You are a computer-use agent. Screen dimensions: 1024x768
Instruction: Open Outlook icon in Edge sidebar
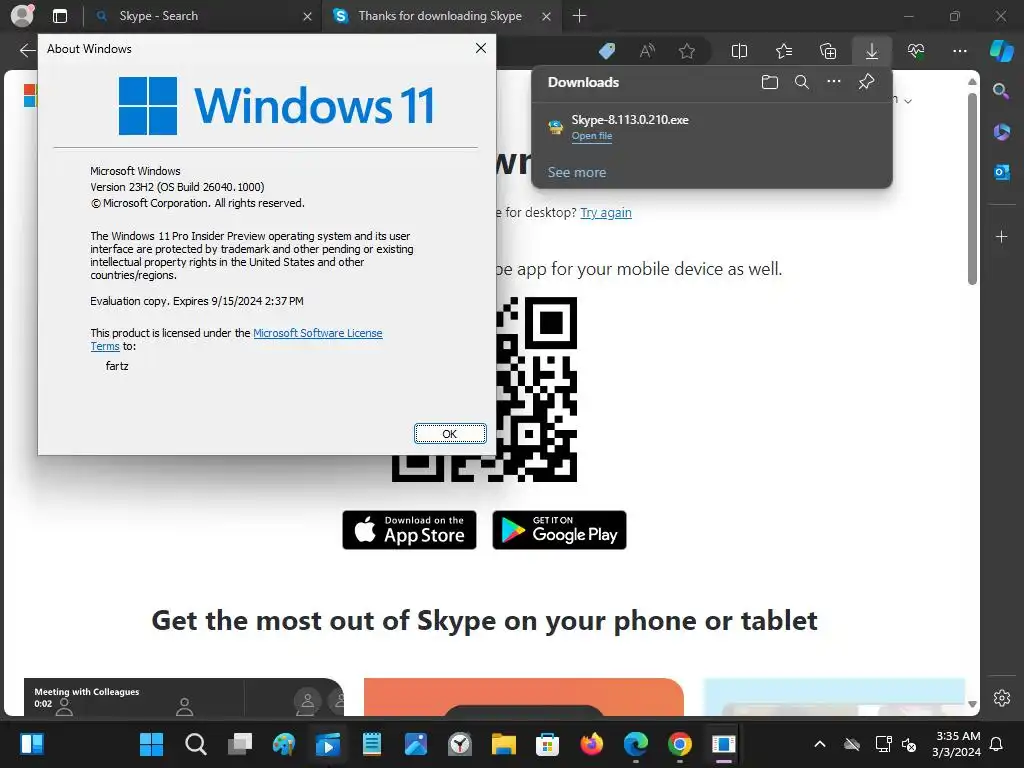[1001, 172]
